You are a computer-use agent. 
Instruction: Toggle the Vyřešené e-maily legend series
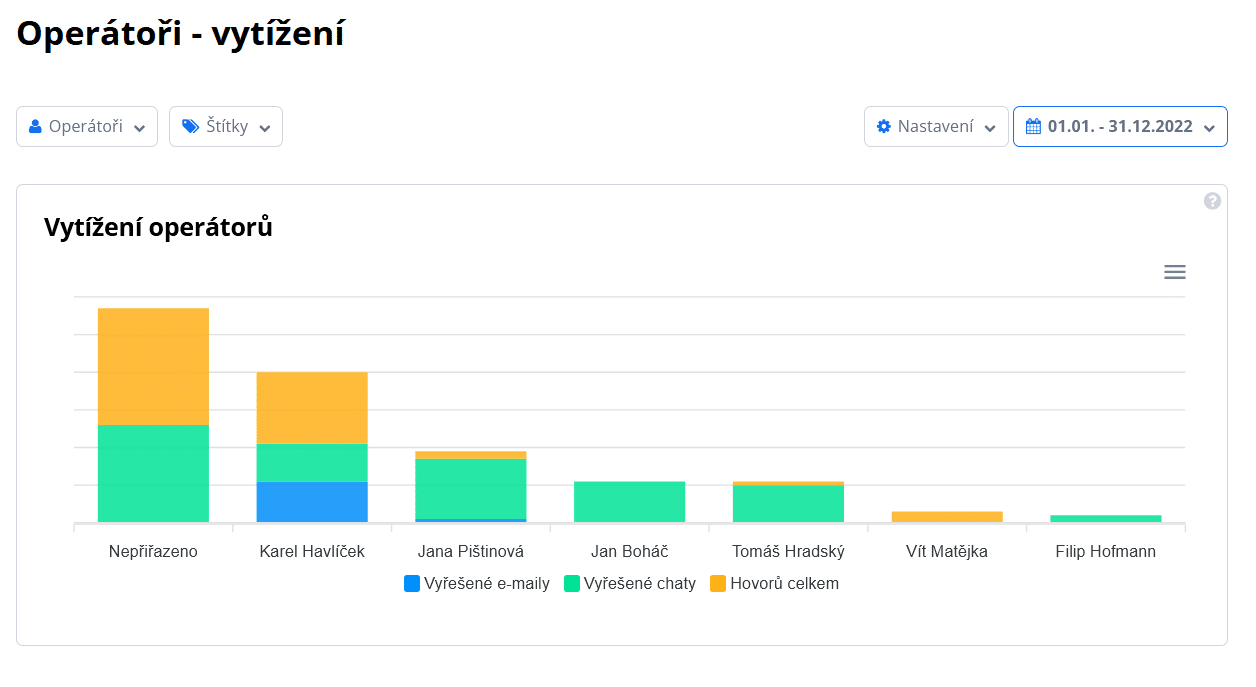486,583
